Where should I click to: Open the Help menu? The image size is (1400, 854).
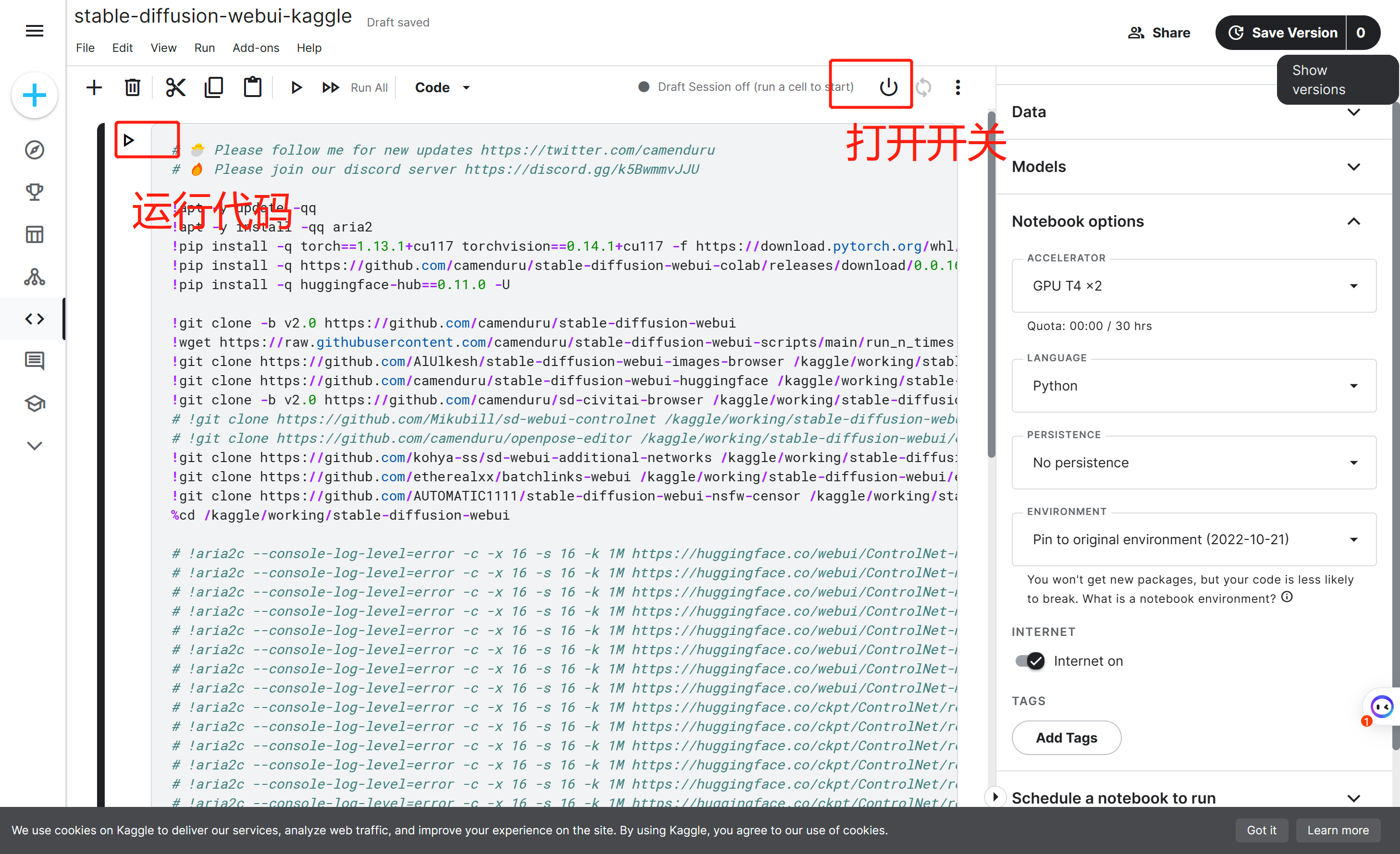pos(309,48)
